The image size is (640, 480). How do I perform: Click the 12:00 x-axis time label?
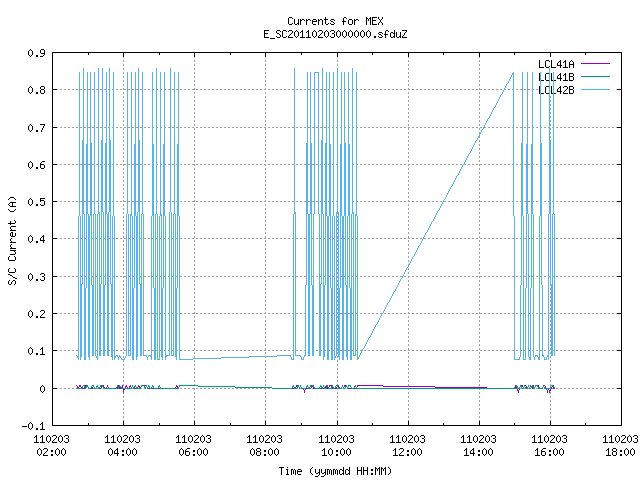(x=407, y=452)
